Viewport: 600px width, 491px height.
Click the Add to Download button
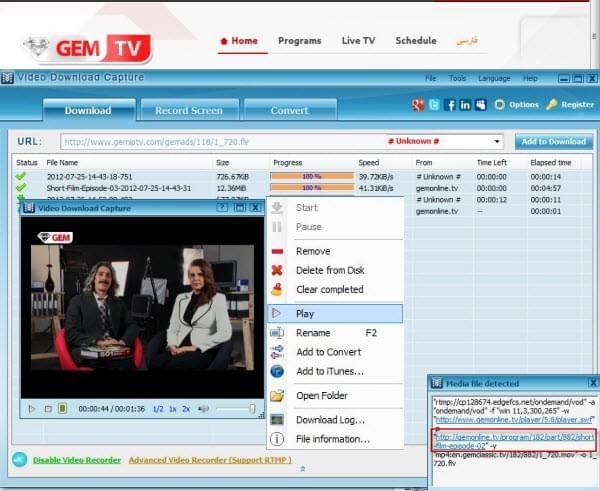tap(554, 141)
